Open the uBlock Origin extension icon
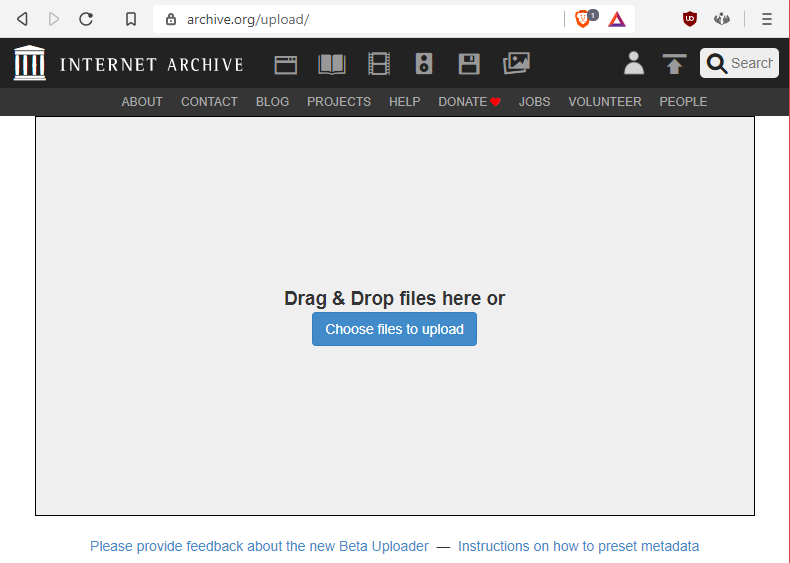The width and height of the screenshot is (790, 563). [690, 19]
